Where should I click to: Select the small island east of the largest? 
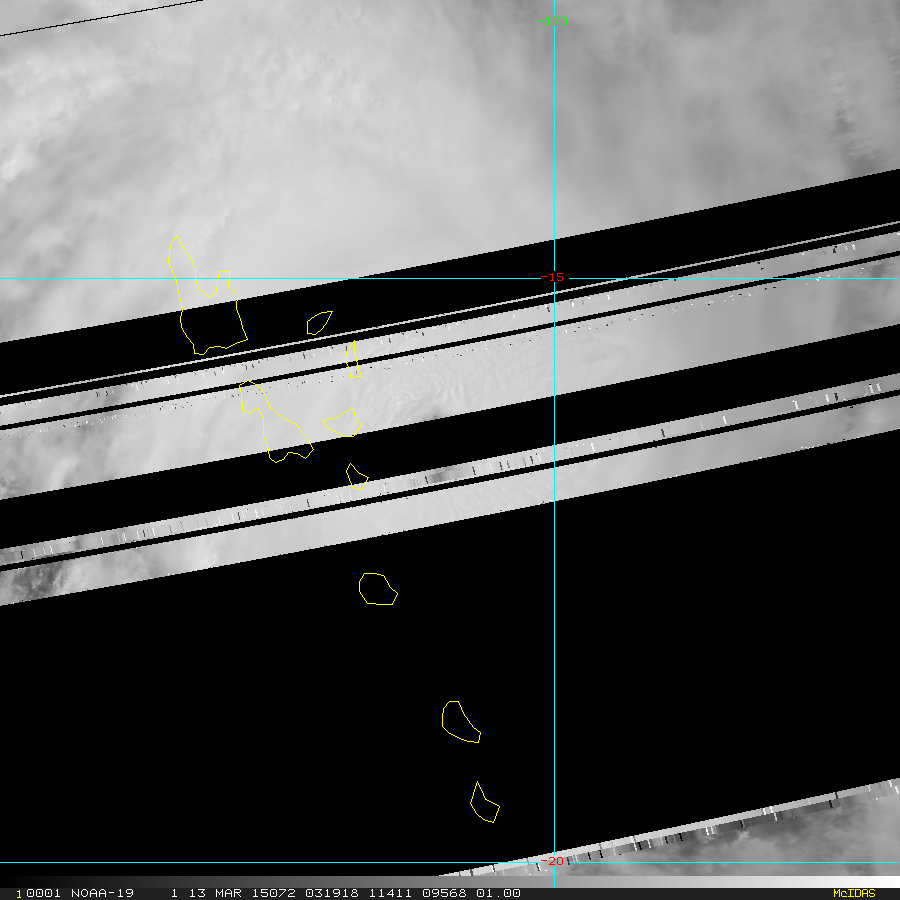tap(319, 322)
